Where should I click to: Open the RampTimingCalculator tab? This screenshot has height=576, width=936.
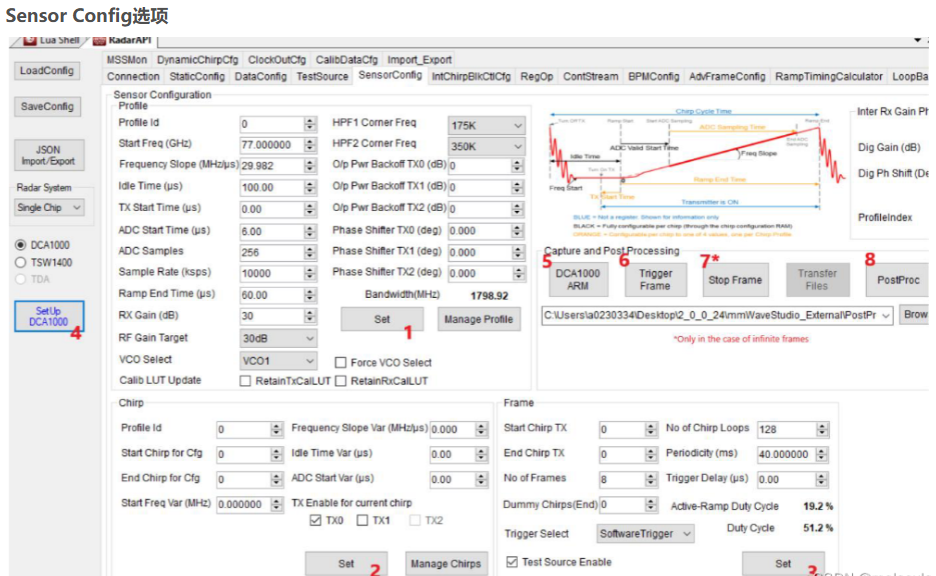(829, 76)
